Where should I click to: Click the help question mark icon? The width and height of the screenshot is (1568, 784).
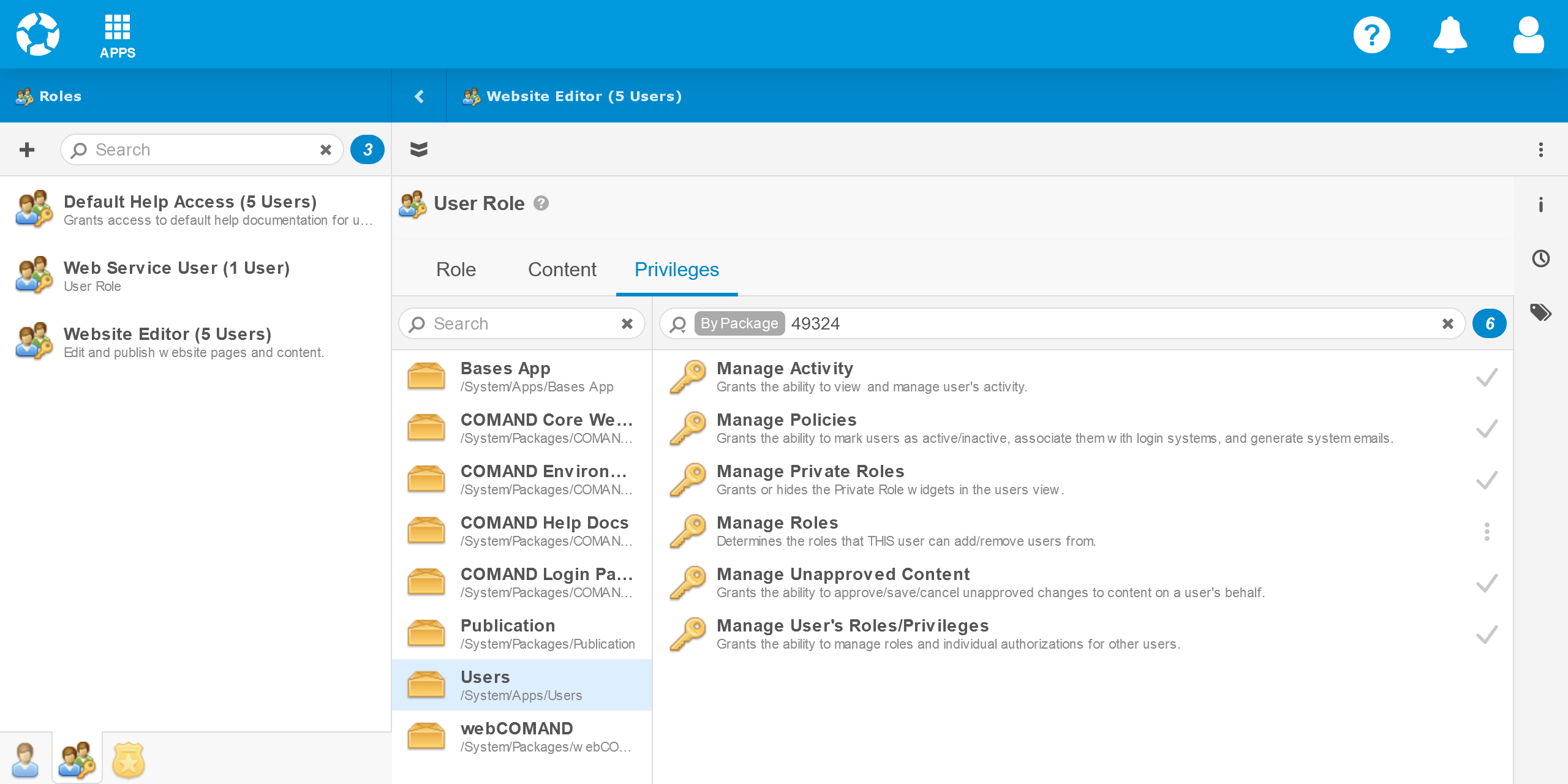[1371, 36]
